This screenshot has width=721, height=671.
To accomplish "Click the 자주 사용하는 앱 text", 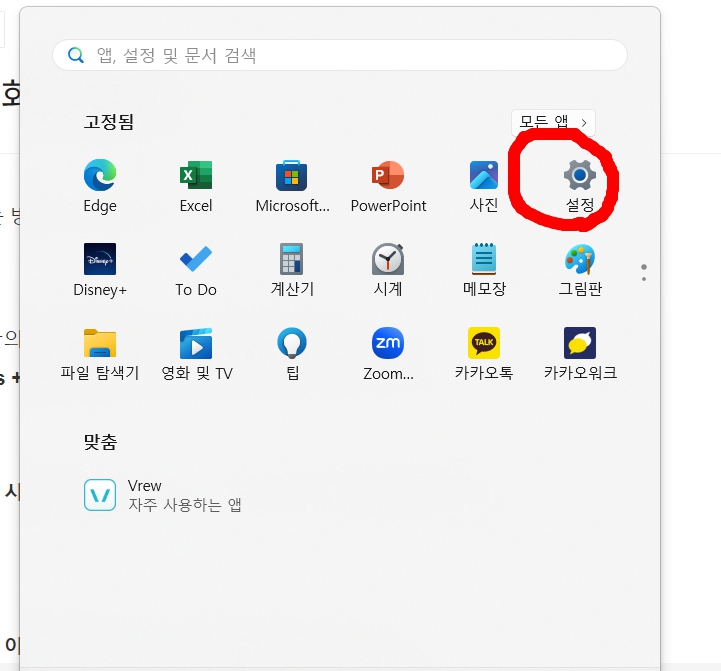I will coord(184,505).
